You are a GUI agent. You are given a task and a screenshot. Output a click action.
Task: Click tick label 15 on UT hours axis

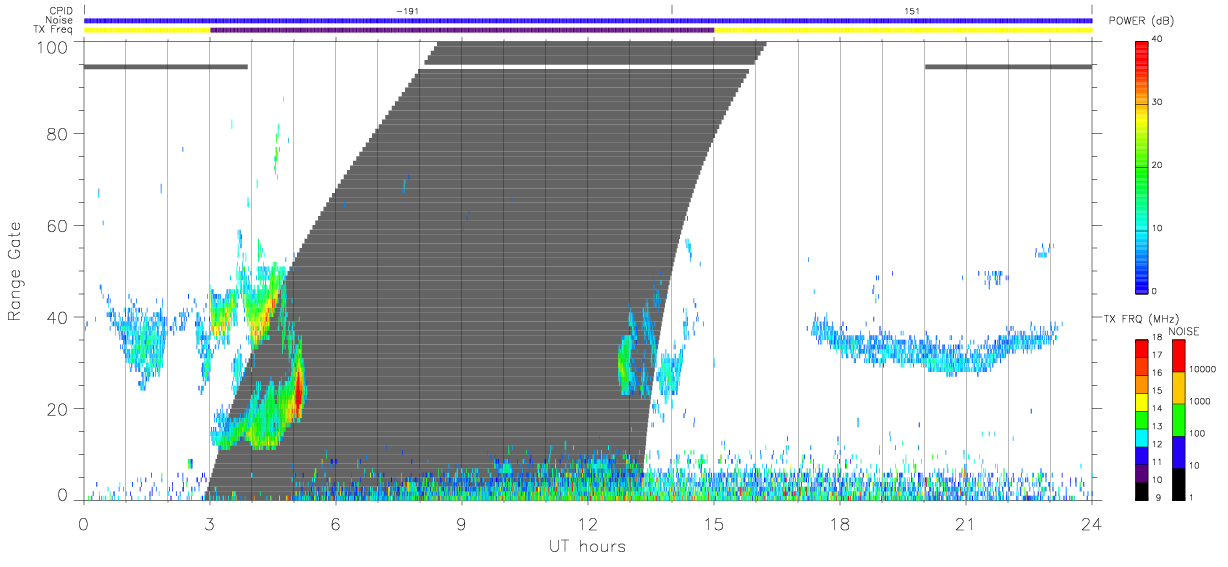713,523
